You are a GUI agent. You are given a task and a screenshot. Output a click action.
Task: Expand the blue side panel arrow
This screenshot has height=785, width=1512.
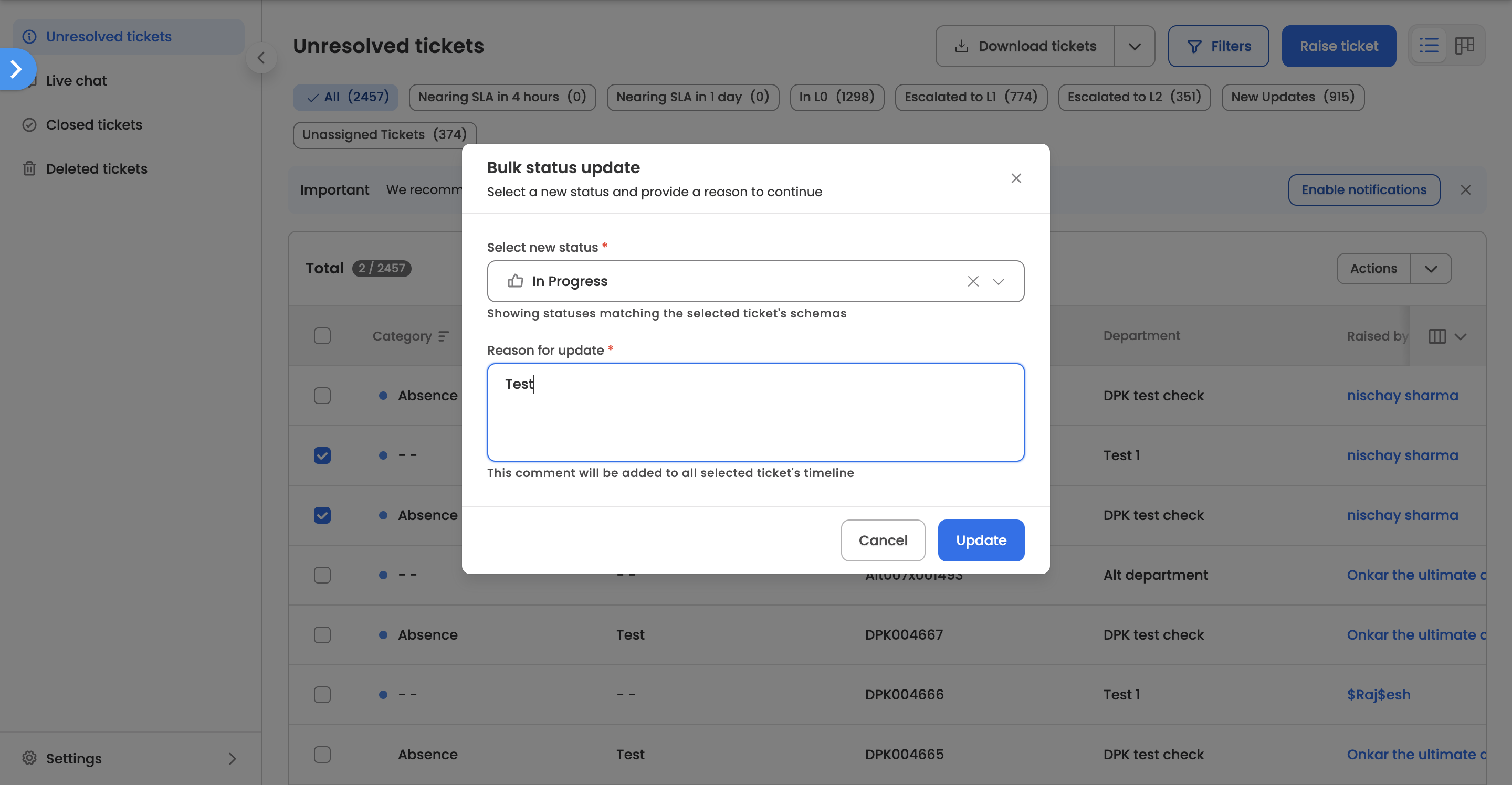coord(16,69)
